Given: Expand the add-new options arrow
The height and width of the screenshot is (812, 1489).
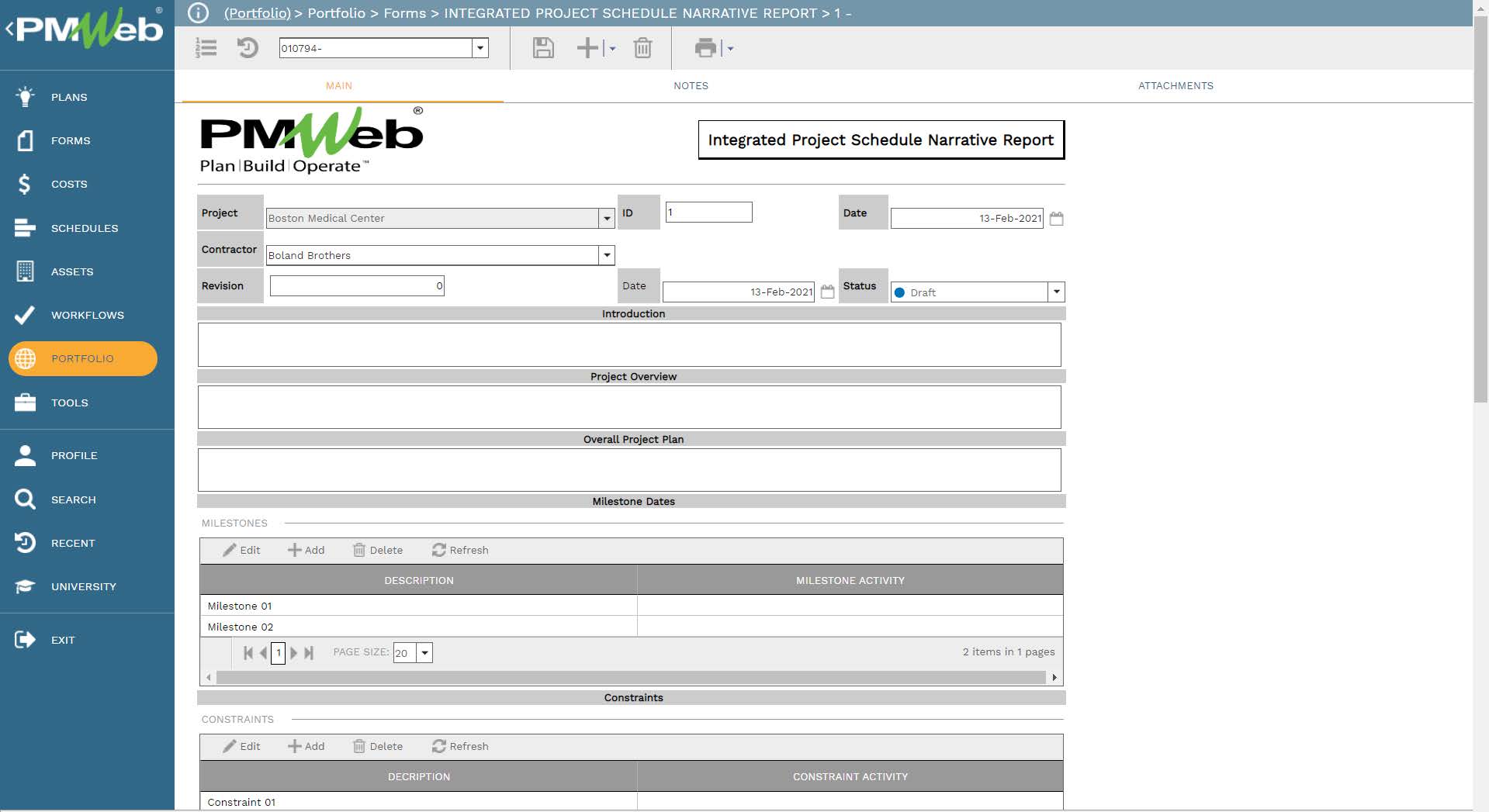Looking at the screenshot, I should coord(612,49).
